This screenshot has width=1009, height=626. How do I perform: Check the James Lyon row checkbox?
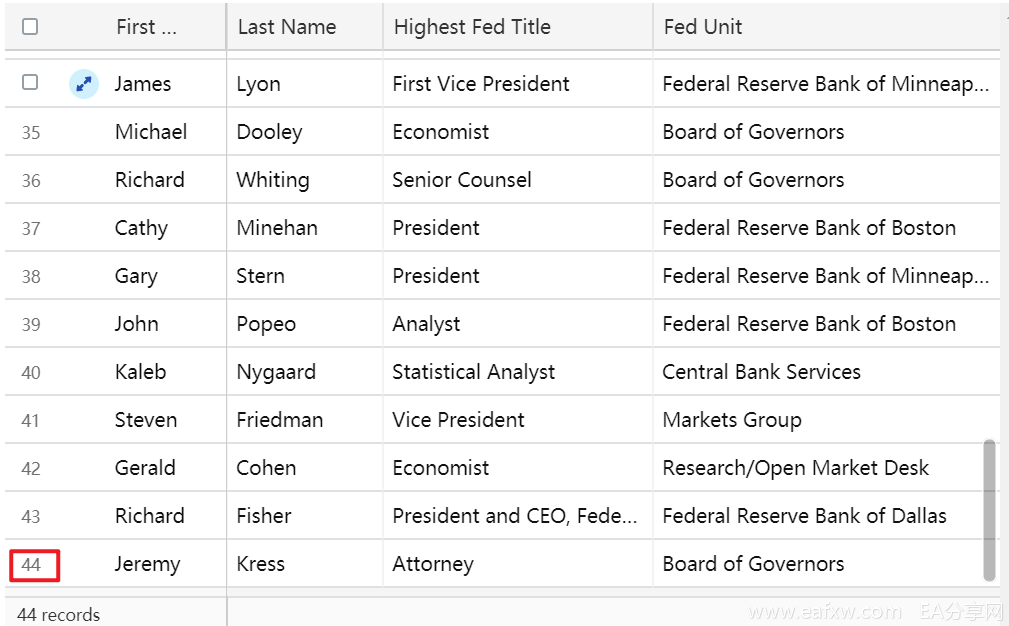point(30,82)
